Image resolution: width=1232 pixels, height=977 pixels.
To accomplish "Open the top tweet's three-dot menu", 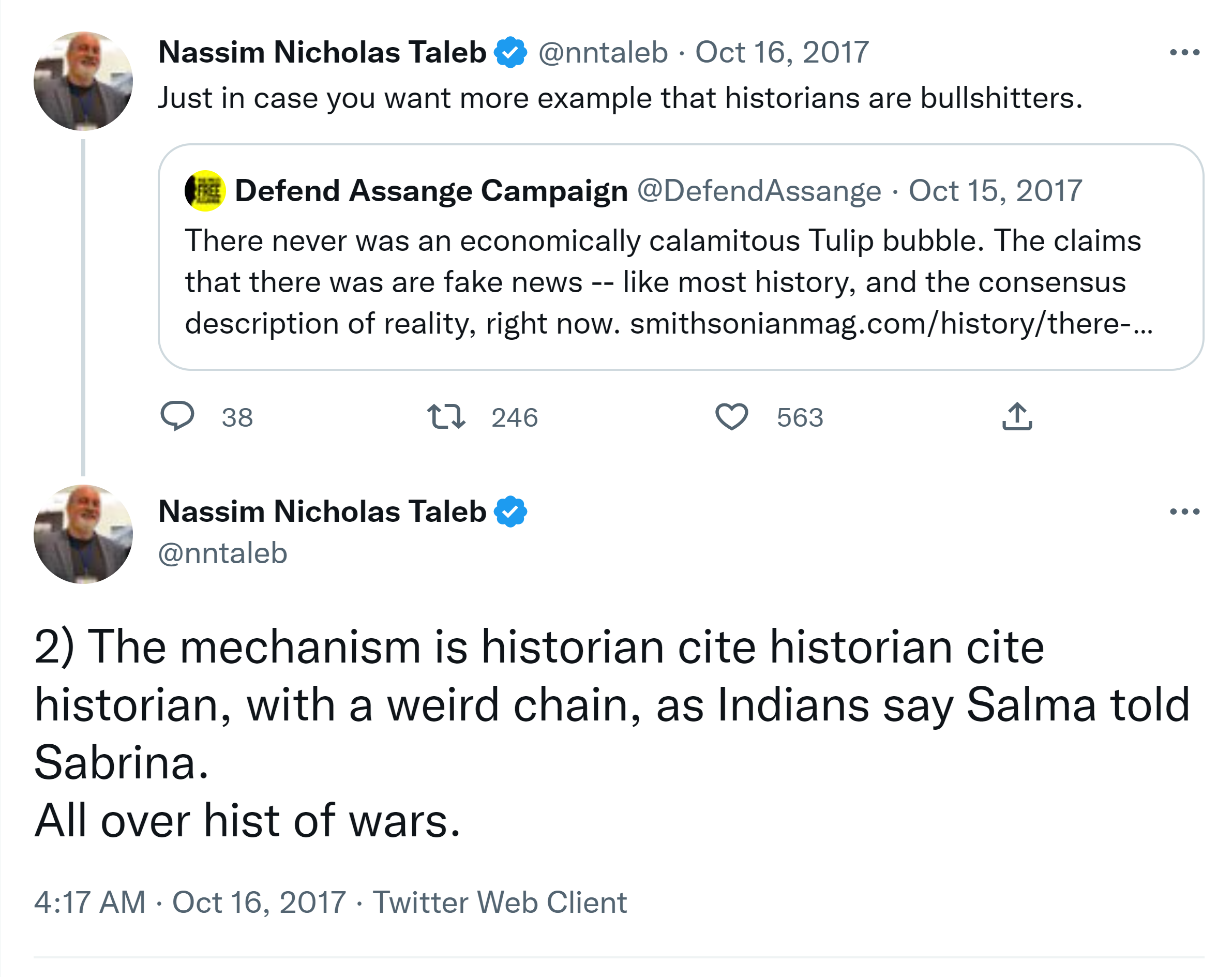I will tap(1184, 53).
